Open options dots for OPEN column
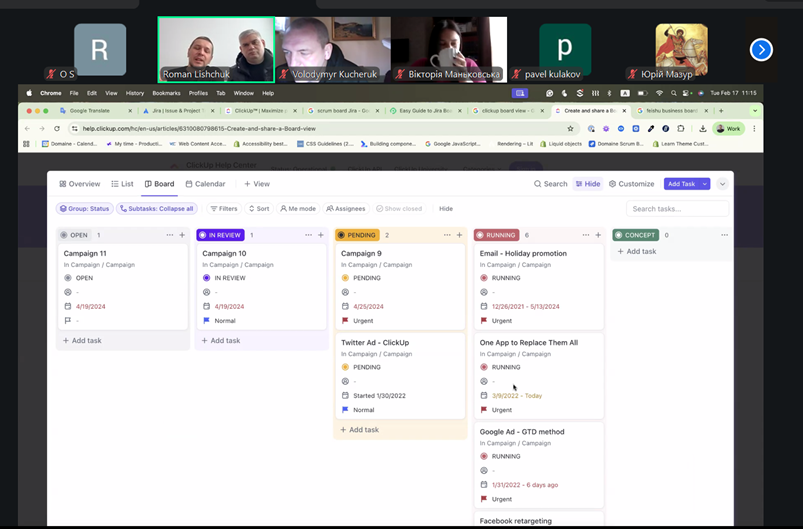The width and height of the screenshot is (803, 529). (x=170, y=235)
